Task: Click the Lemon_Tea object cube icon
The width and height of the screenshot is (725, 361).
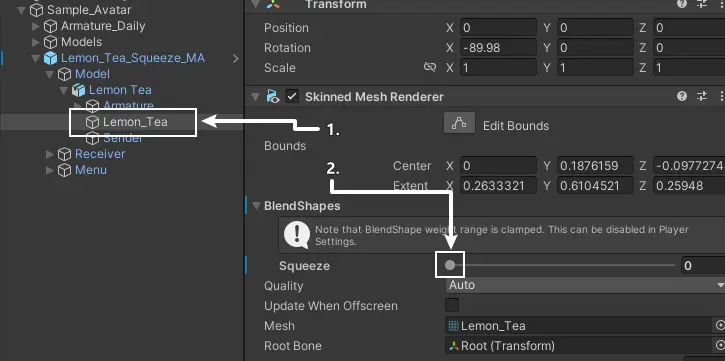Action: pos(92,122)
